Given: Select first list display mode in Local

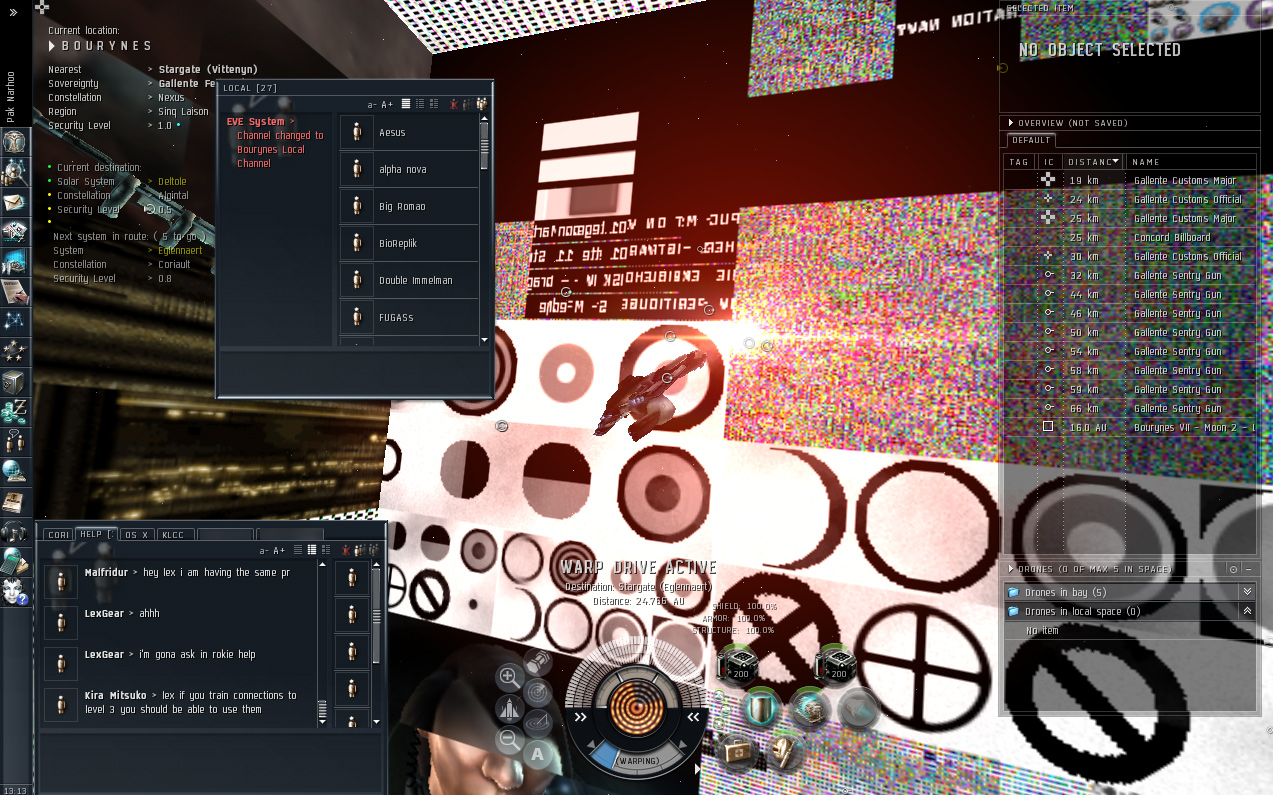Looking at the screenshot, I should pos(406,104).
